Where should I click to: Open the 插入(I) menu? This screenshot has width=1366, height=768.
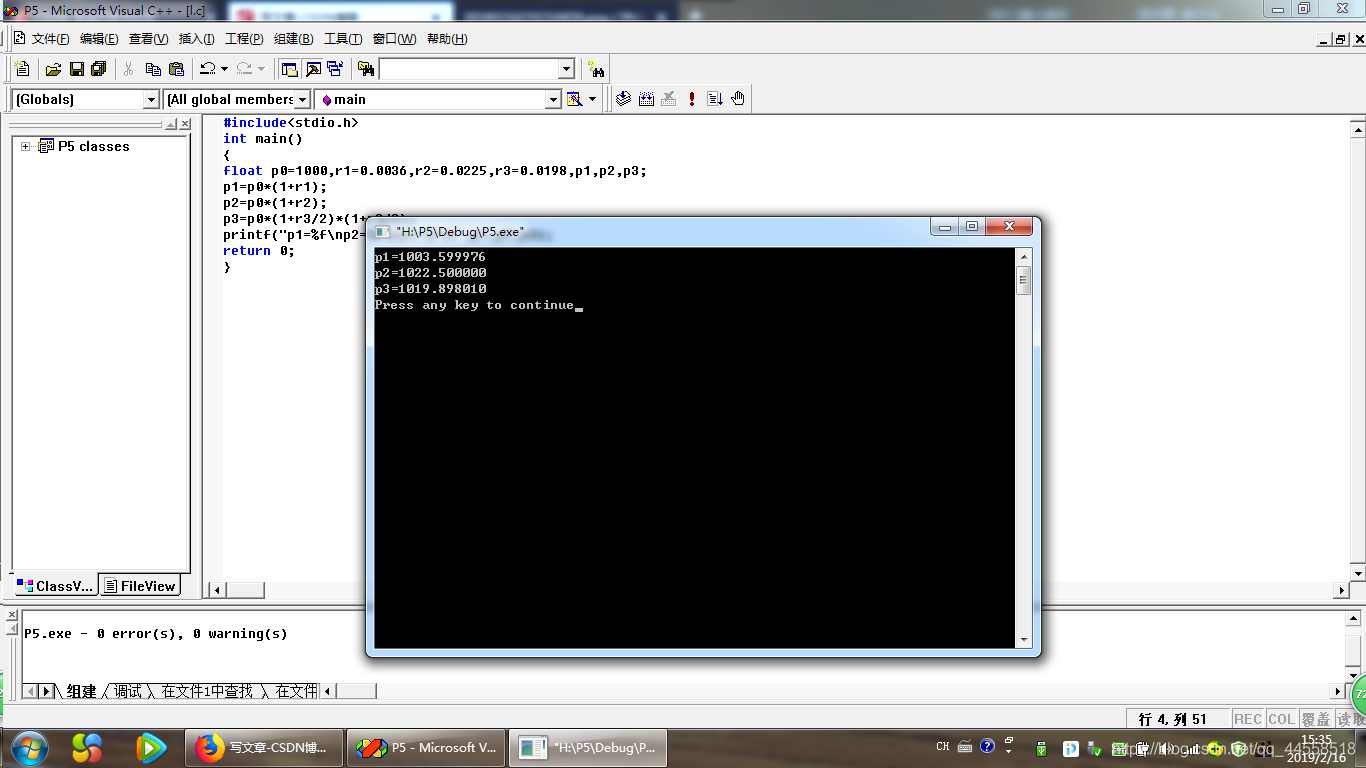pyautogui.click(x=196, y=39)
